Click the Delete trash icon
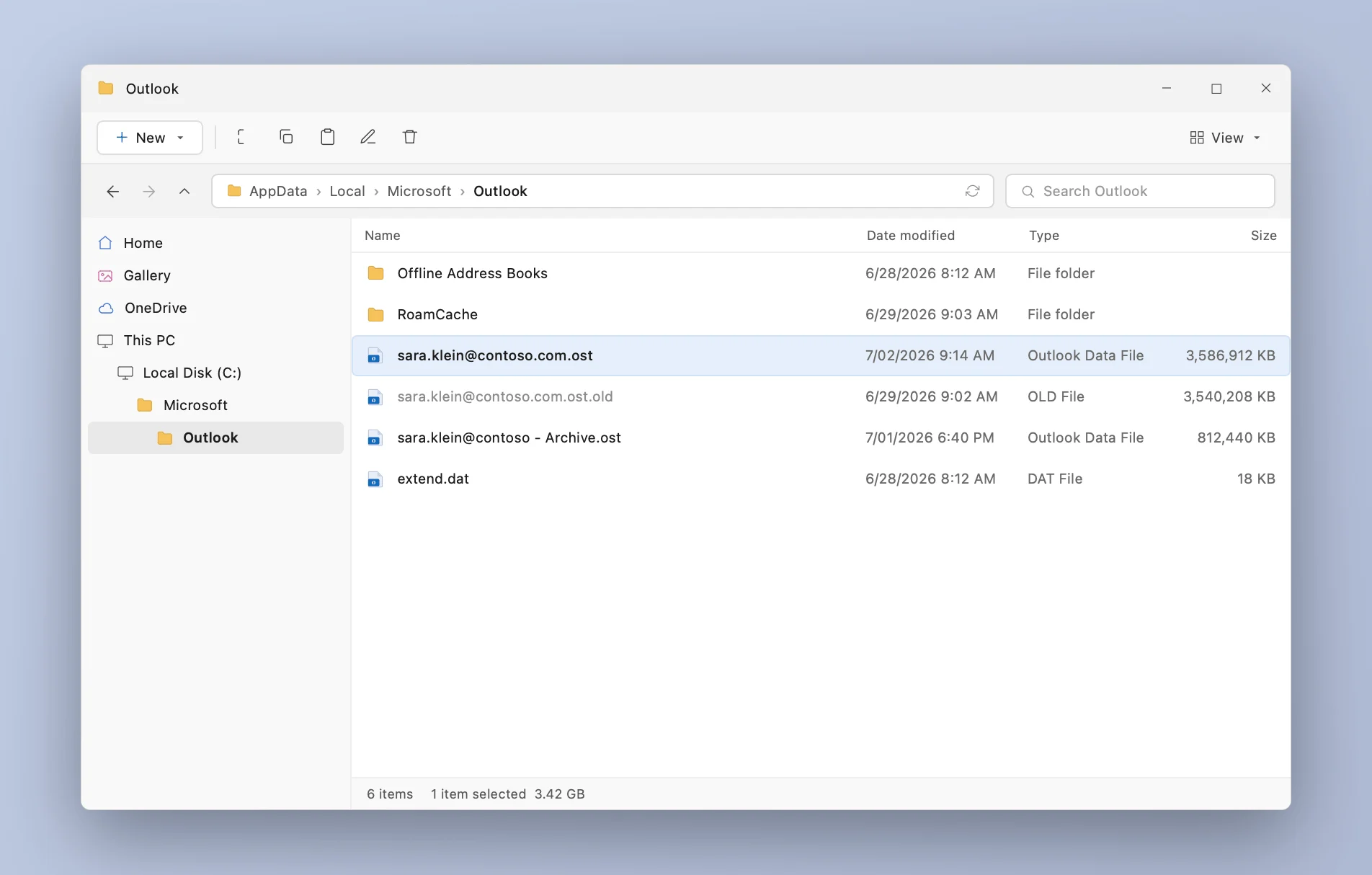Viewport: 1372px width, 875px height. (410, 137)
